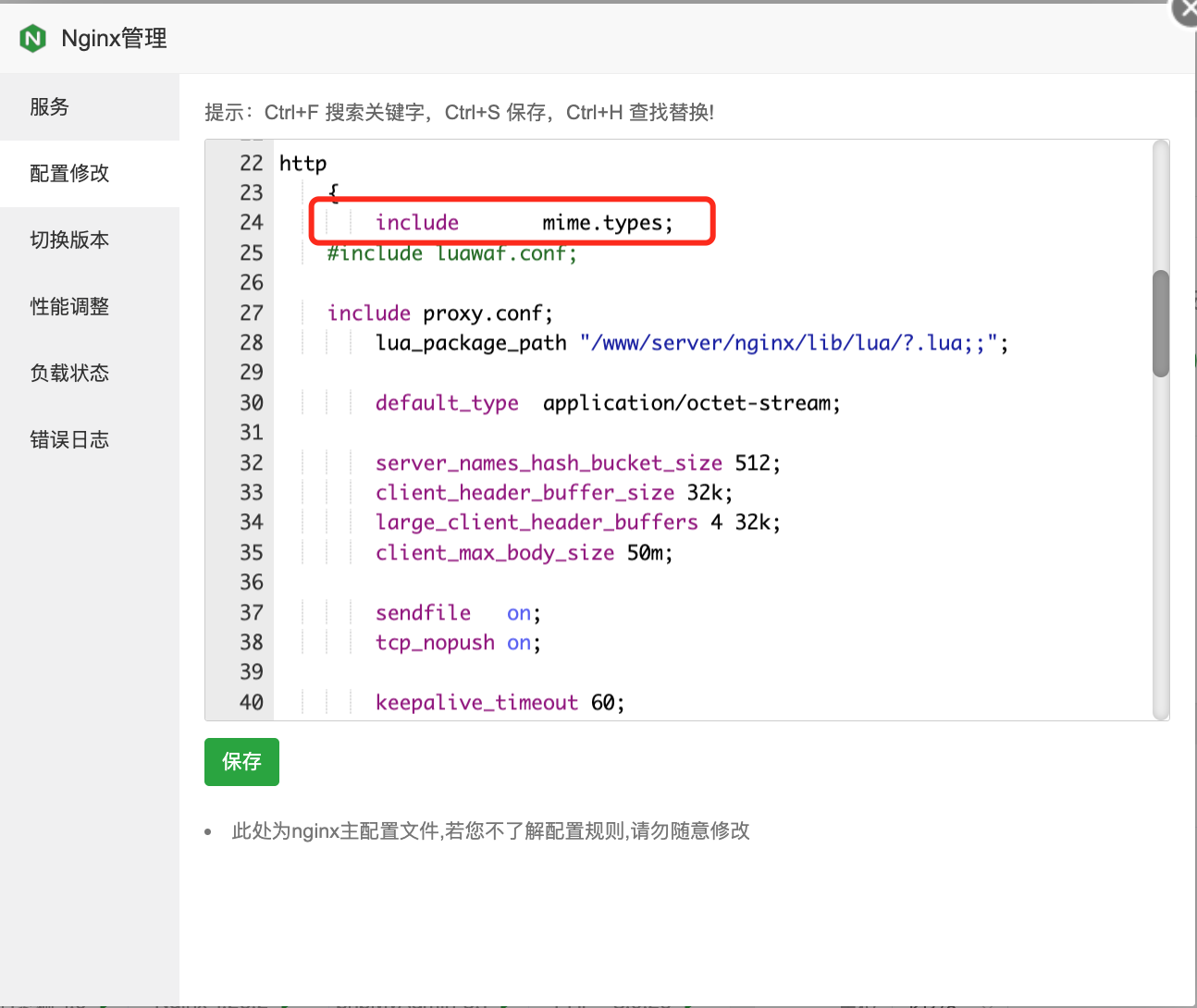Open the 服务 tab
This screenshot has width=1197, height=1008.
(90, 107)
